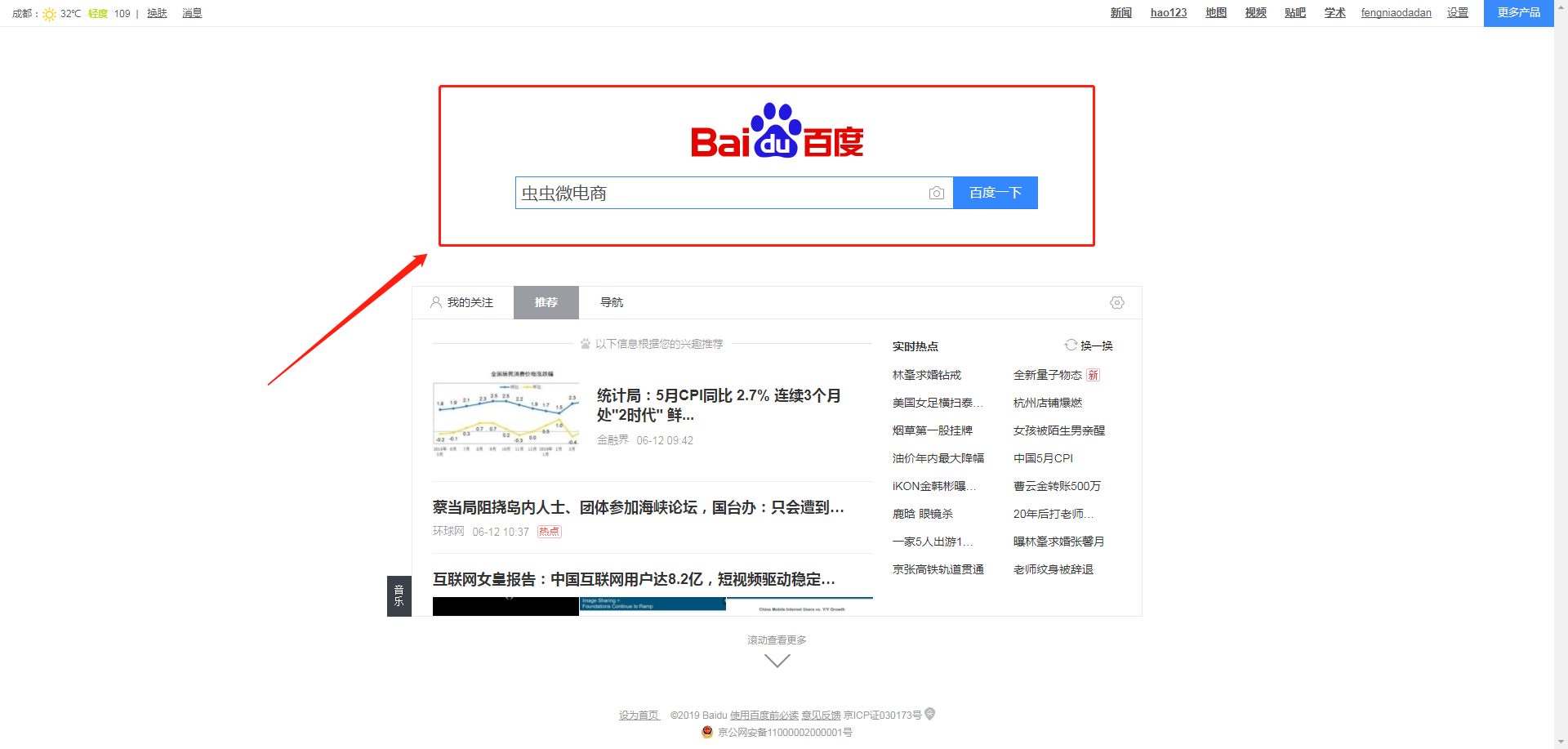
Task: Open the 蔡当局 news headline
Action: [x=639, y=507]
